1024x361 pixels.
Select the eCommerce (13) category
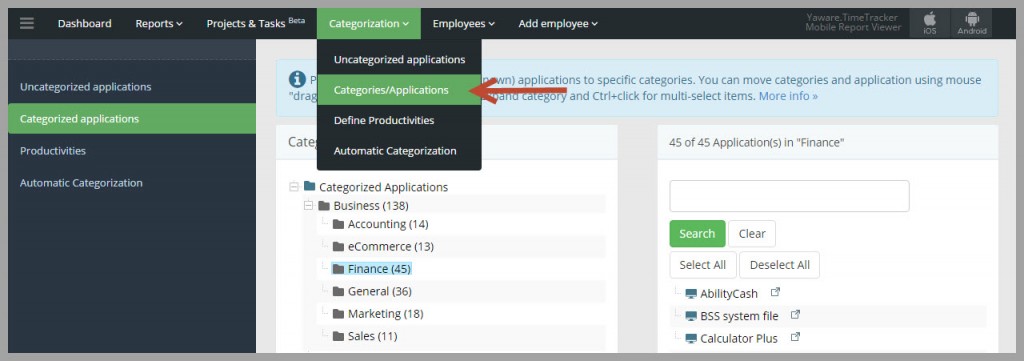click(x=391, y=247)
